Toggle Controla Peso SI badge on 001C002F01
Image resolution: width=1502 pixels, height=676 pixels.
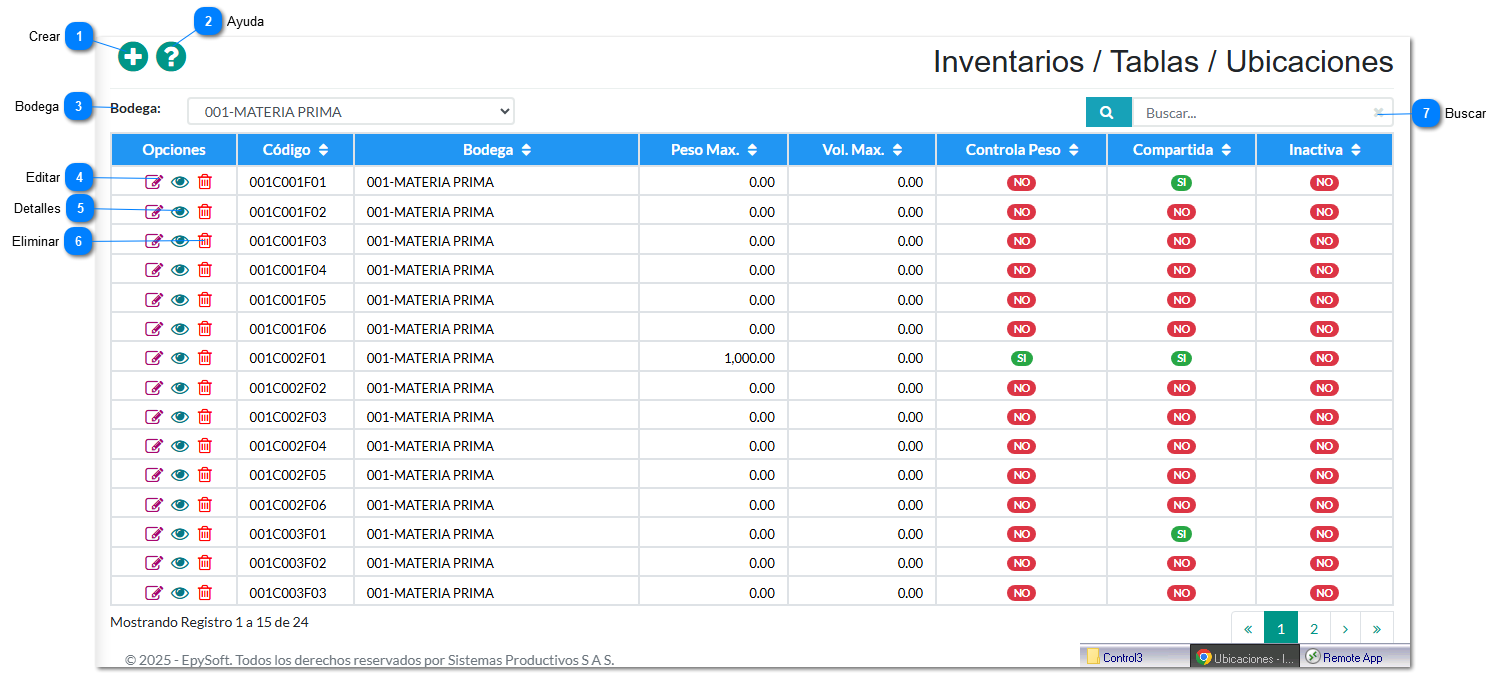[x=1021, y=357]
